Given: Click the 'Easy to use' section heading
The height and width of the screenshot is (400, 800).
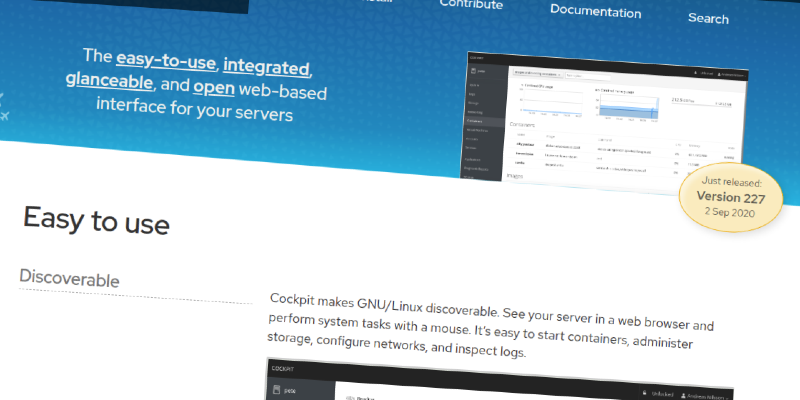Looking at the screenshot, I should click(96, 220).
